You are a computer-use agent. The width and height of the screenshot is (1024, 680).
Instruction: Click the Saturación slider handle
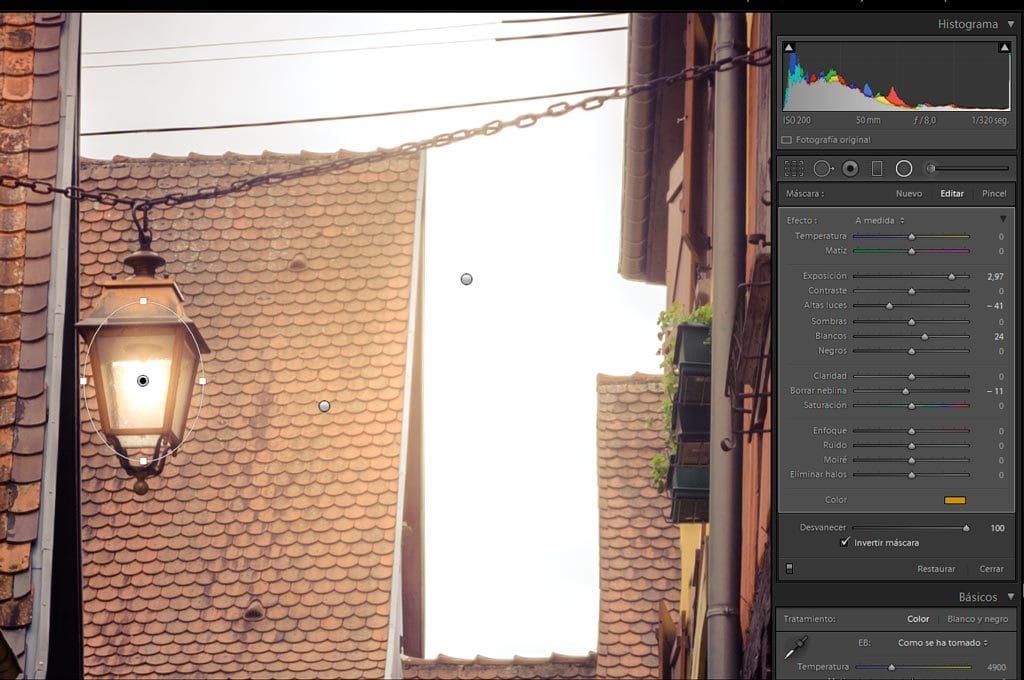pos(912,406)
